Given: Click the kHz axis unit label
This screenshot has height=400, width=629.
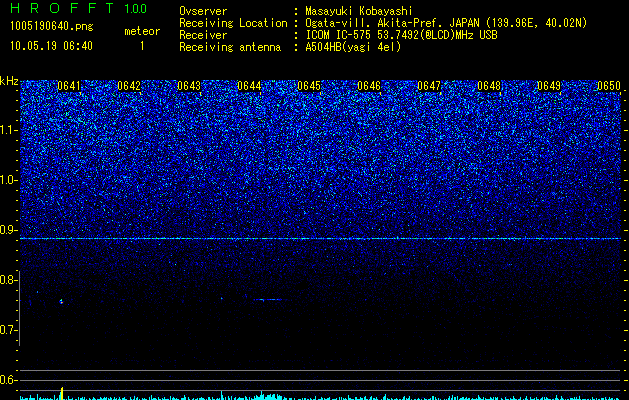Looking at the screenshot, I should tap(9, 81).
